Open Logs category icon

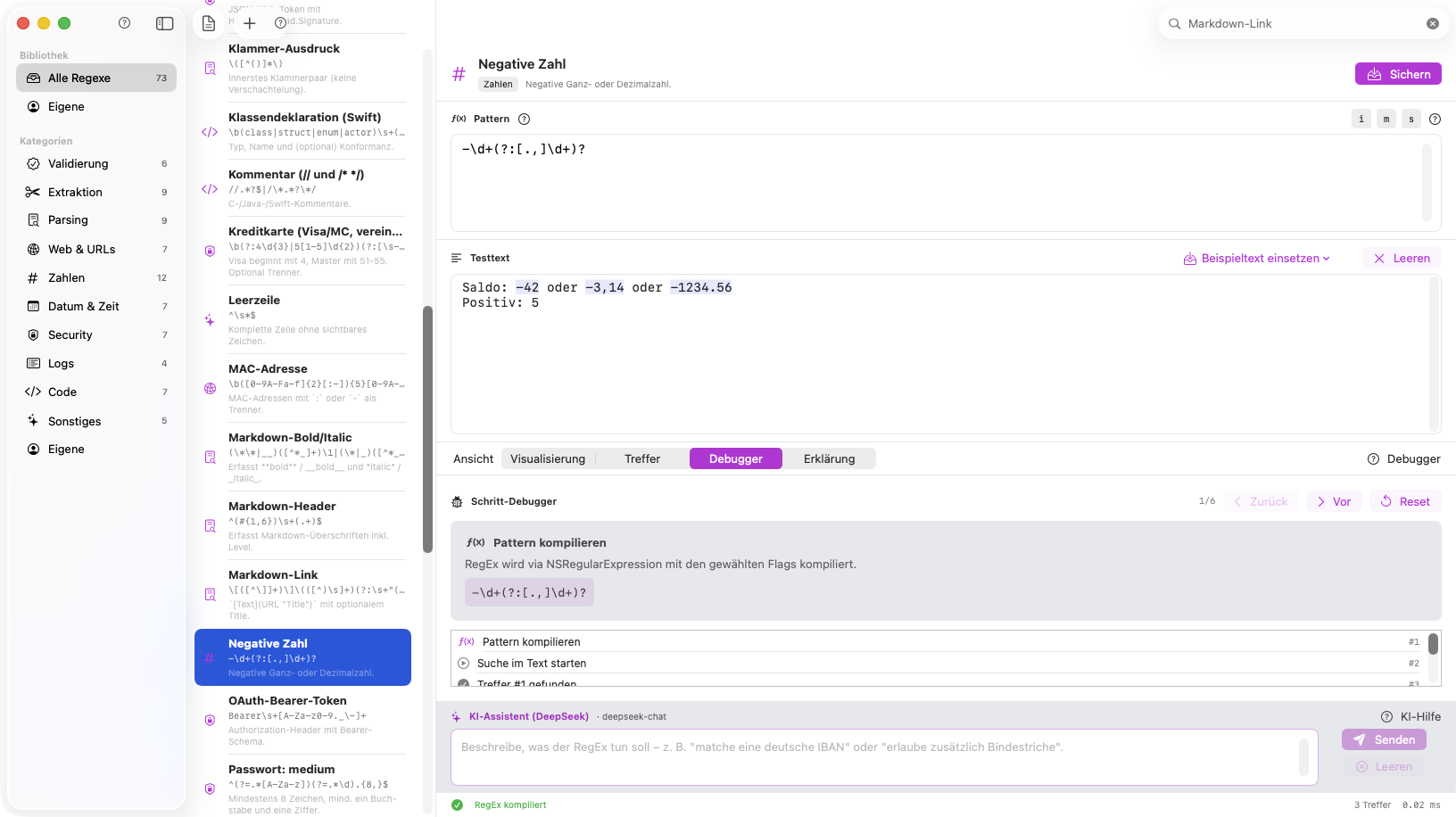33,364
